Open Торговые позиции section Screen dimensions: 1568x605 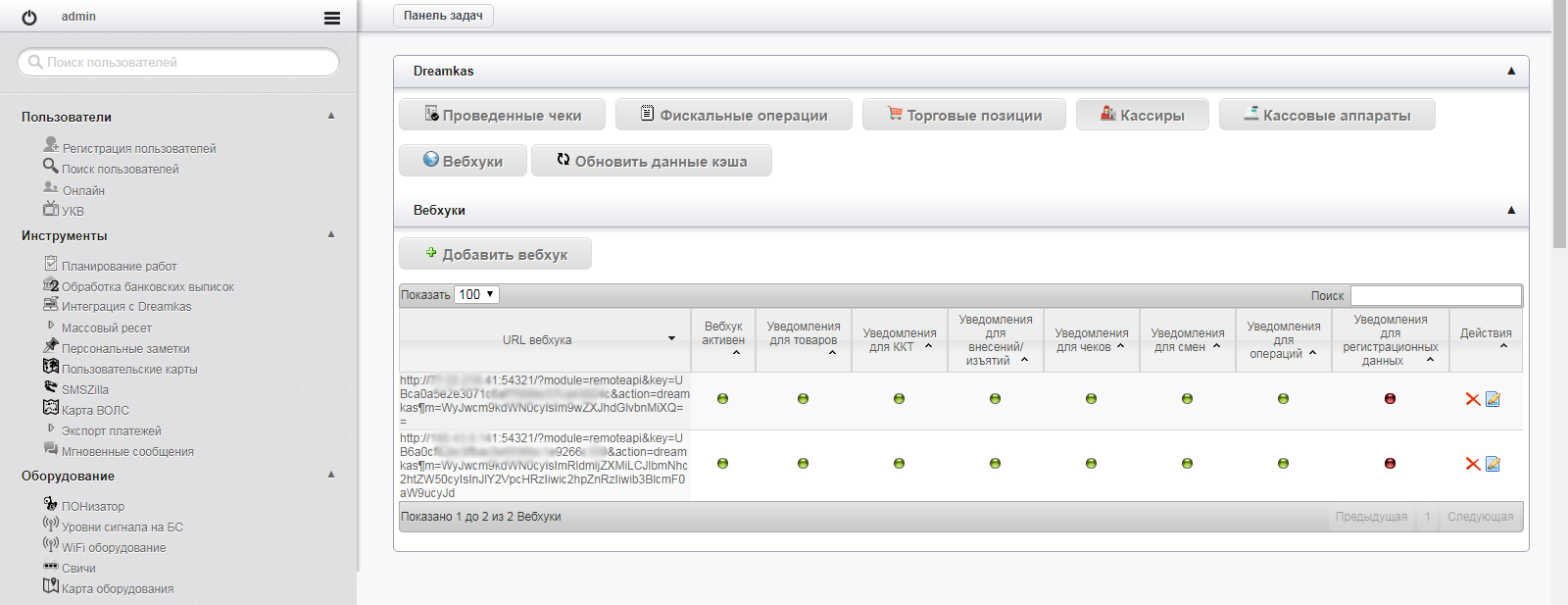[964, 115]
